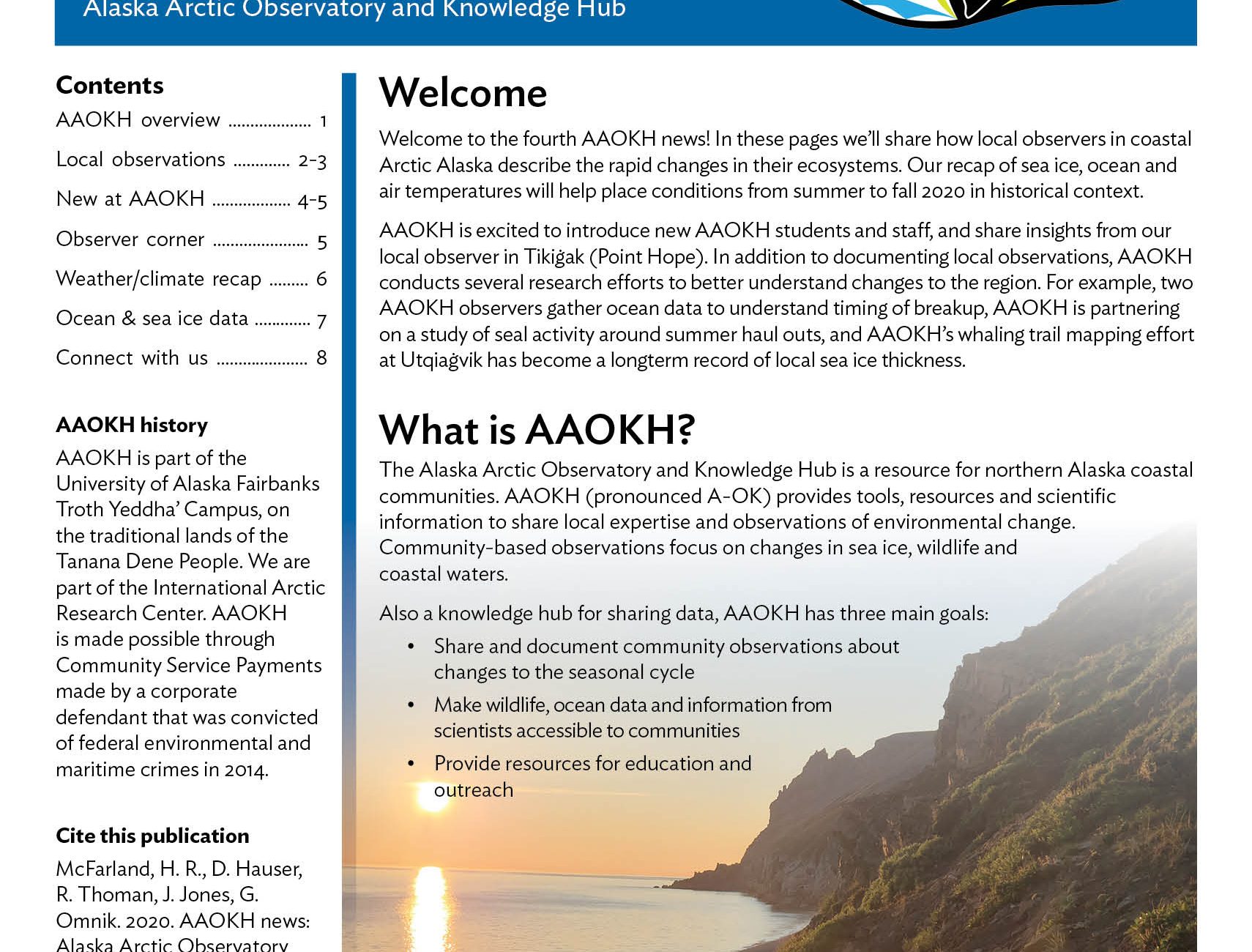Go to the Observer corner entry
Image resolution: width=1252 pixels, height=952 pixels.
pyautogui.click(x=190, y=239)
